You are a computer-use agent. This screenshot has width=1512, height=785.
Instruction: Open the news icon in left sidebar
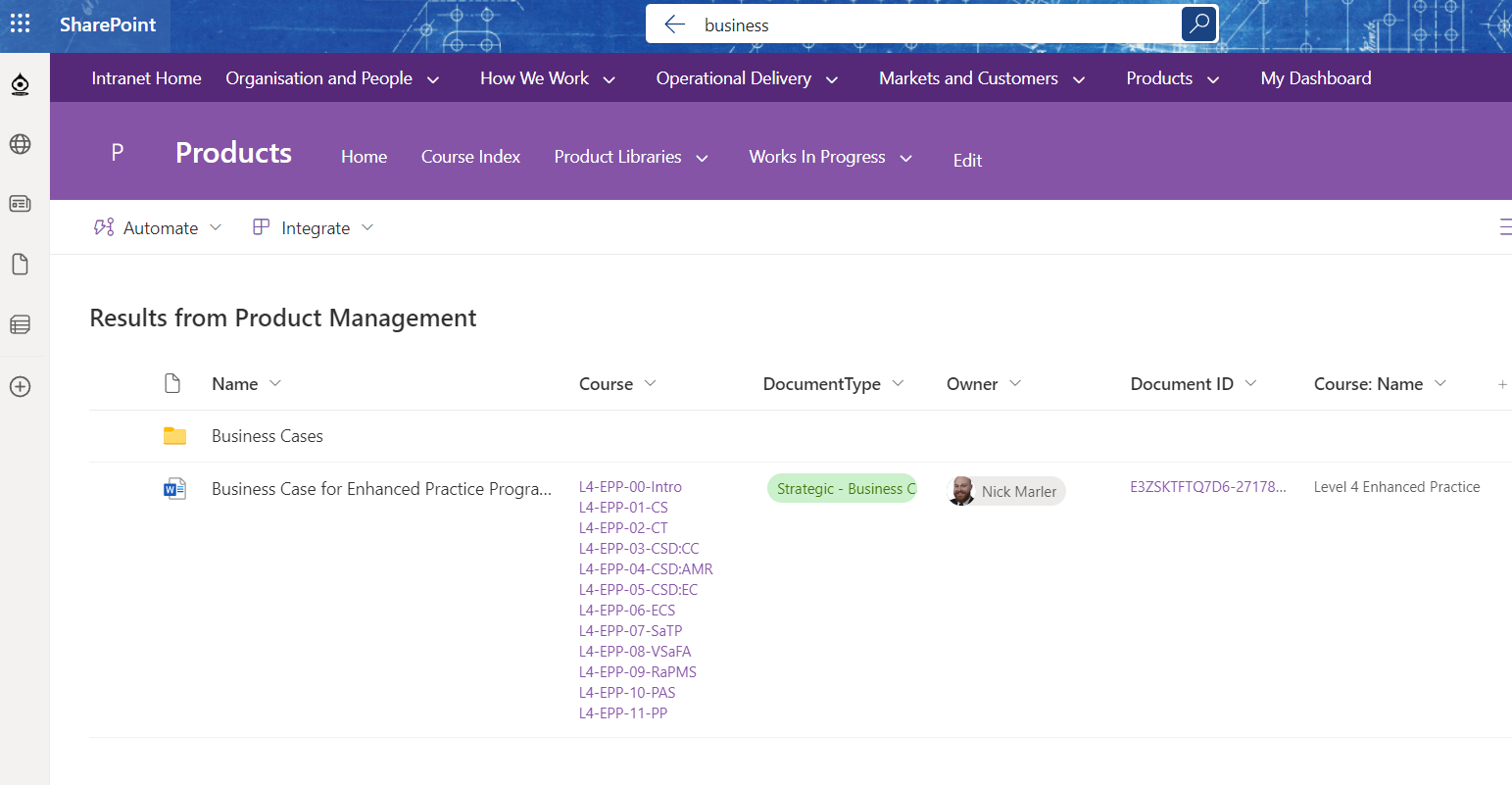20,204
